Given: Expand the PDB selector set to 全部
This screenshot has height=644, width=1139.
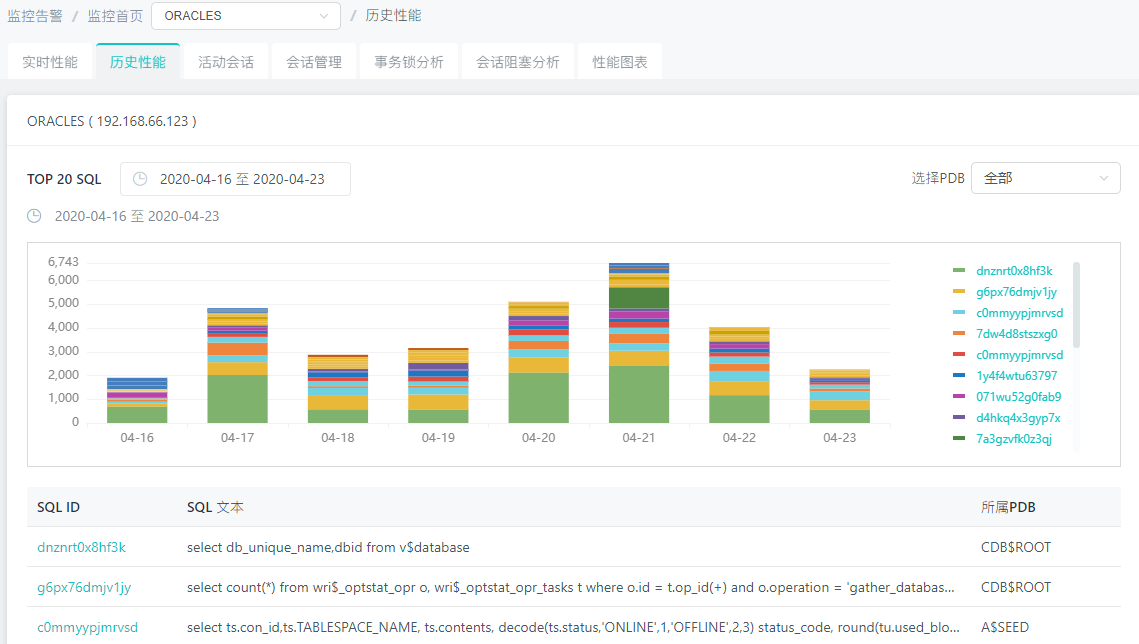Looking at the screenshot, I should [x=1045, y=178].
